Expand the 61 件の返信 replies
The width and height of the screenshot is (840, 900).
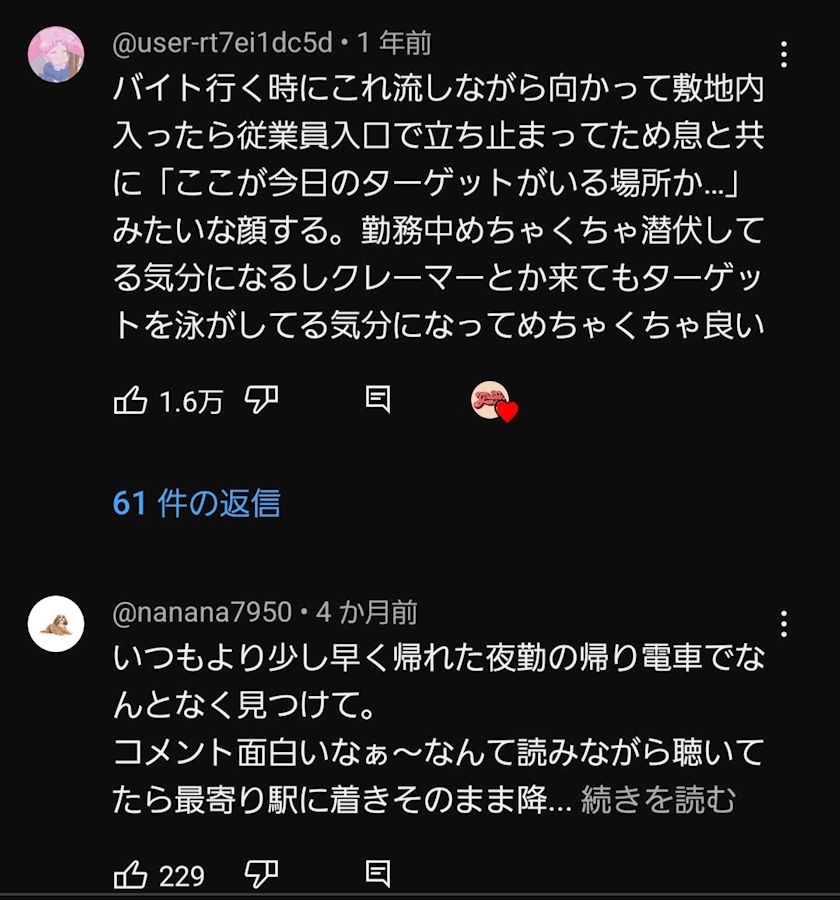click(x=196, y=503)
